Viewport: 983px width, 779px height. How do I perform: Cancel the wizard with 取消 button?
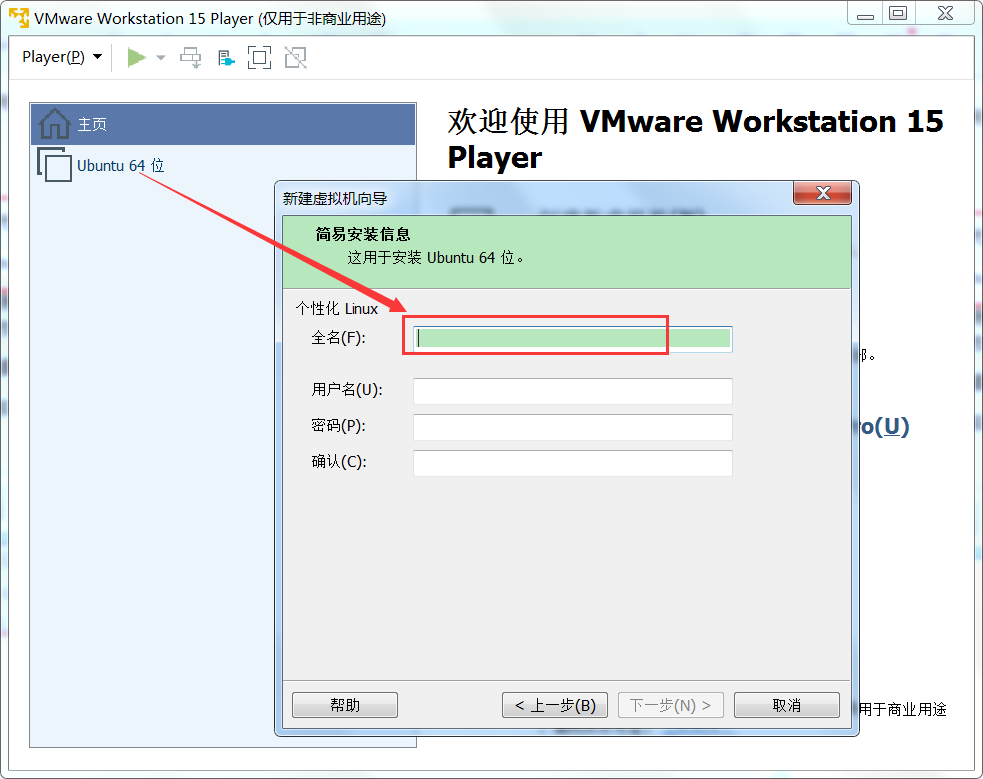(786, 705)
